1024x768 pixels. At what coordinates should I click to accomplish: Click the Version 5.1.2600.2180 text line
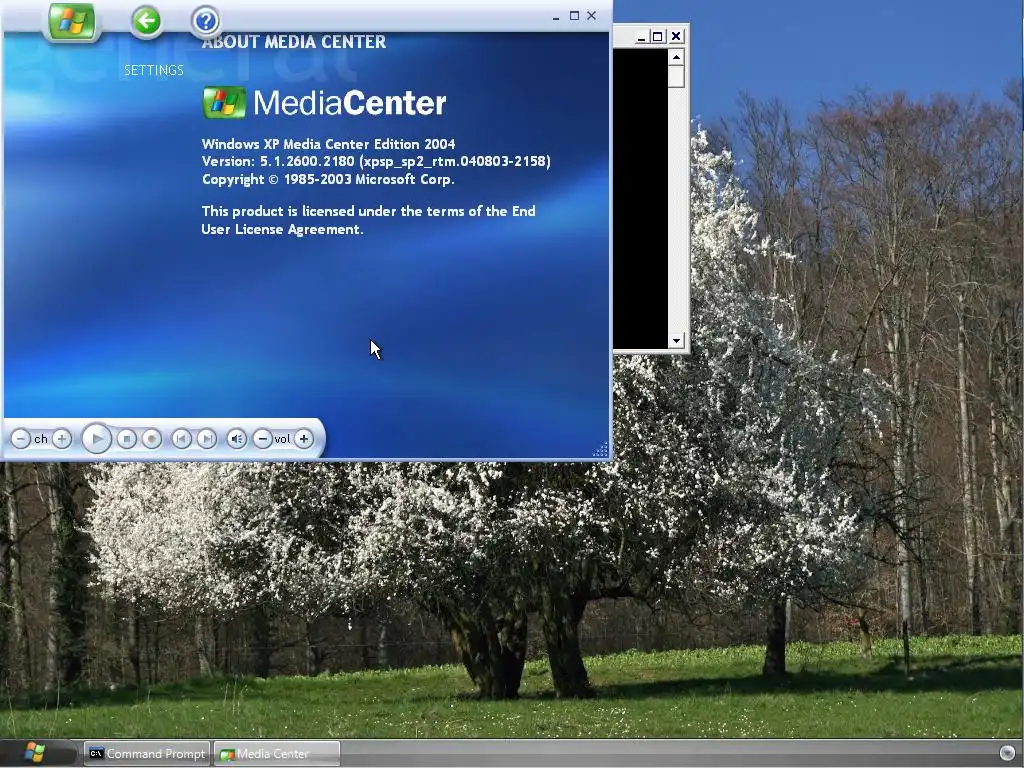coord(376,161)
